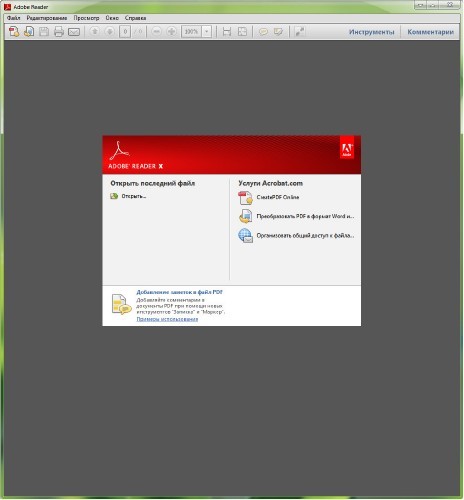
Task: Click the page number input field
Action: pos(125,32)
